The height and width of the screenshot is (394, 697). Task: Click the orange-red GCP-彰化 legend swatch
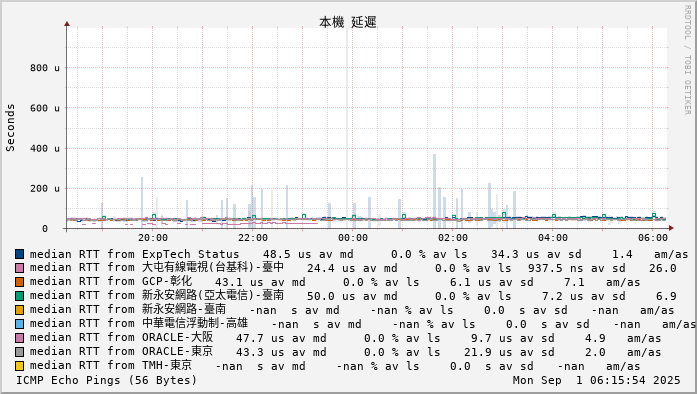(19, 282)
